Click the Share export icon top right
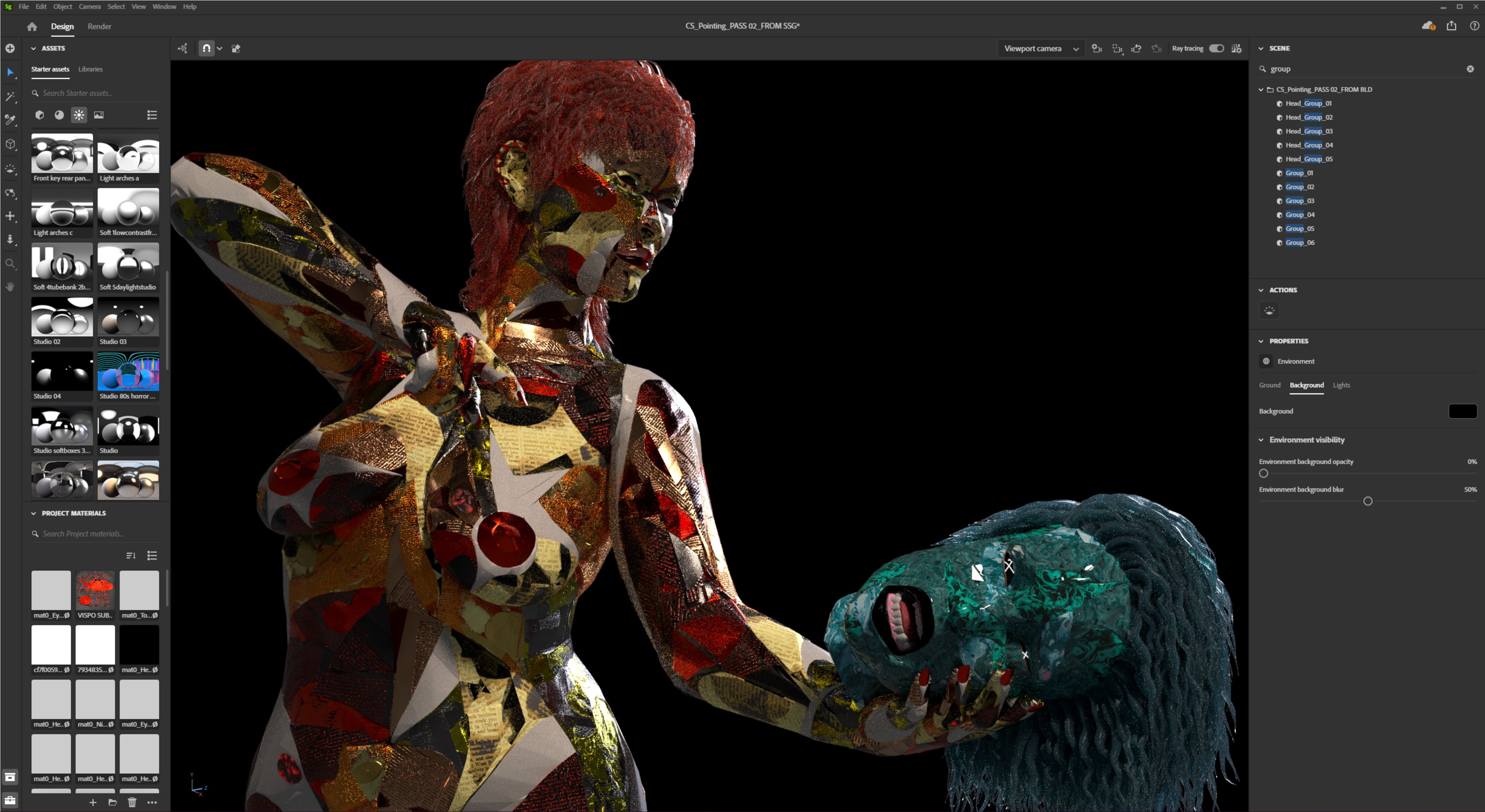Screen dimensions: 1485x812 pos(1451,26)
